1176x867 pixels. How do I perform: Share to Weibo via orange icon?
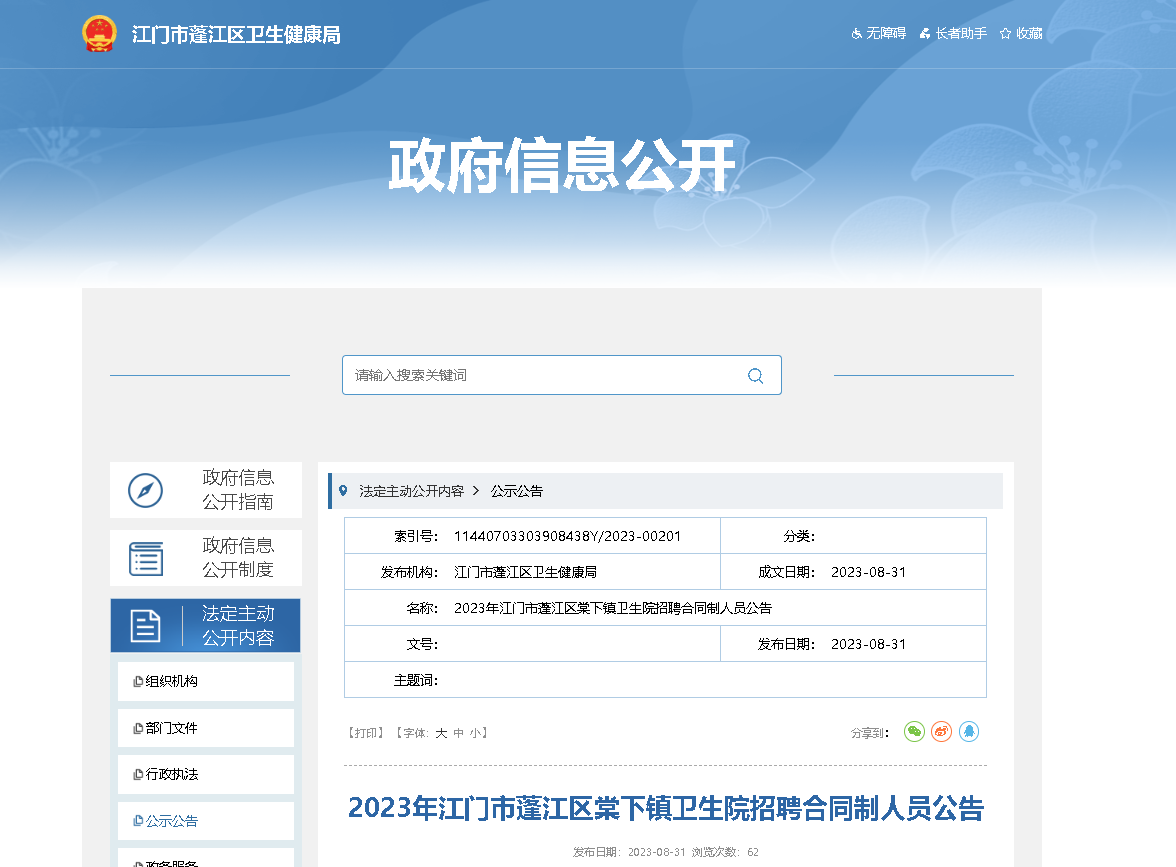pyautogui.click(x=941, y=732)
